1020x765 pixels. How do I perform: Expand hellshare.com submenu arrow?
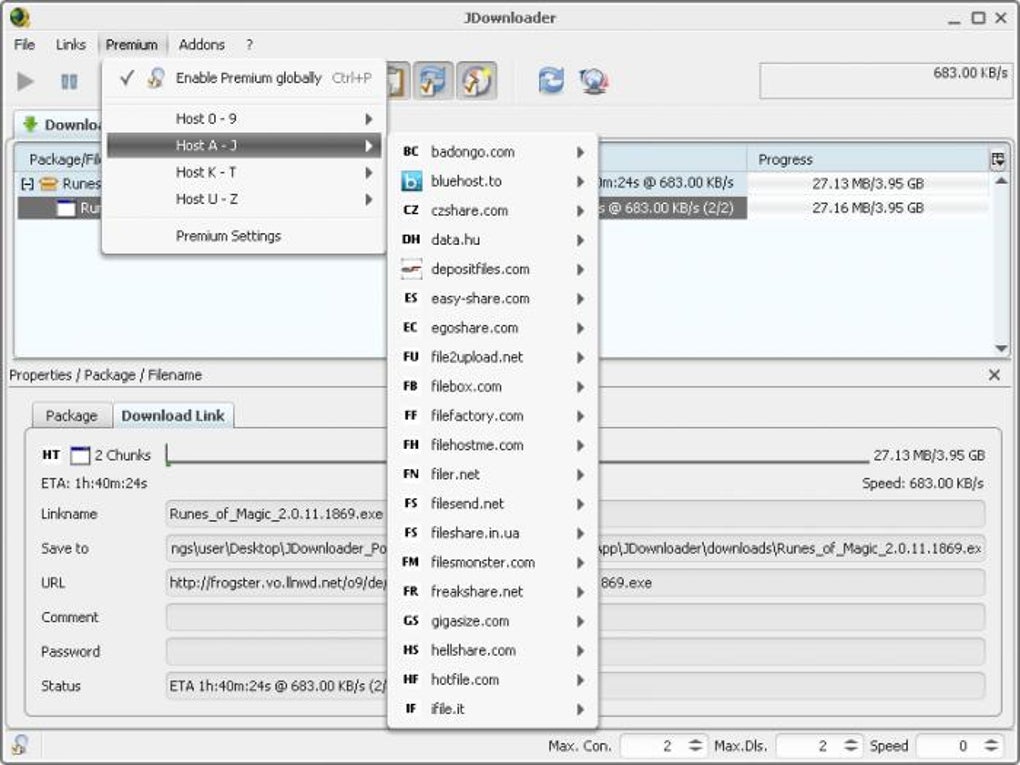[x=580, y=650]
